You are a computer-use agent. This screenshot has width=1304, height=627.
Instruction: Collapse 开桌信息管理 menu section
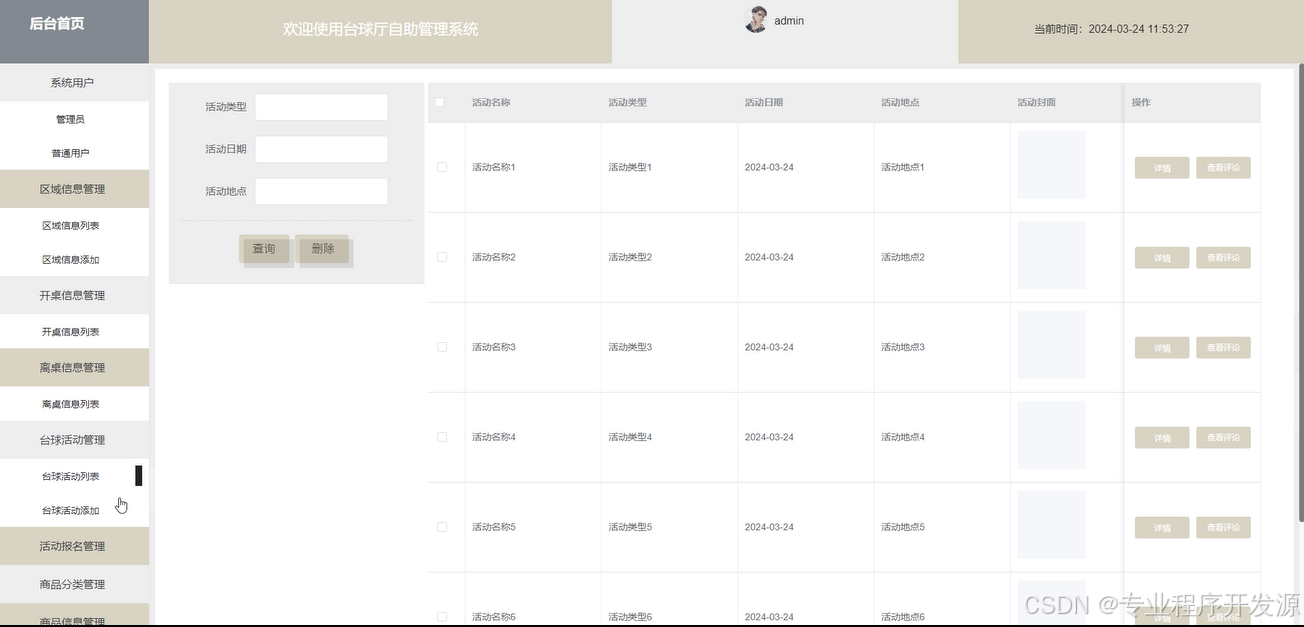click(x=74, y=295)
